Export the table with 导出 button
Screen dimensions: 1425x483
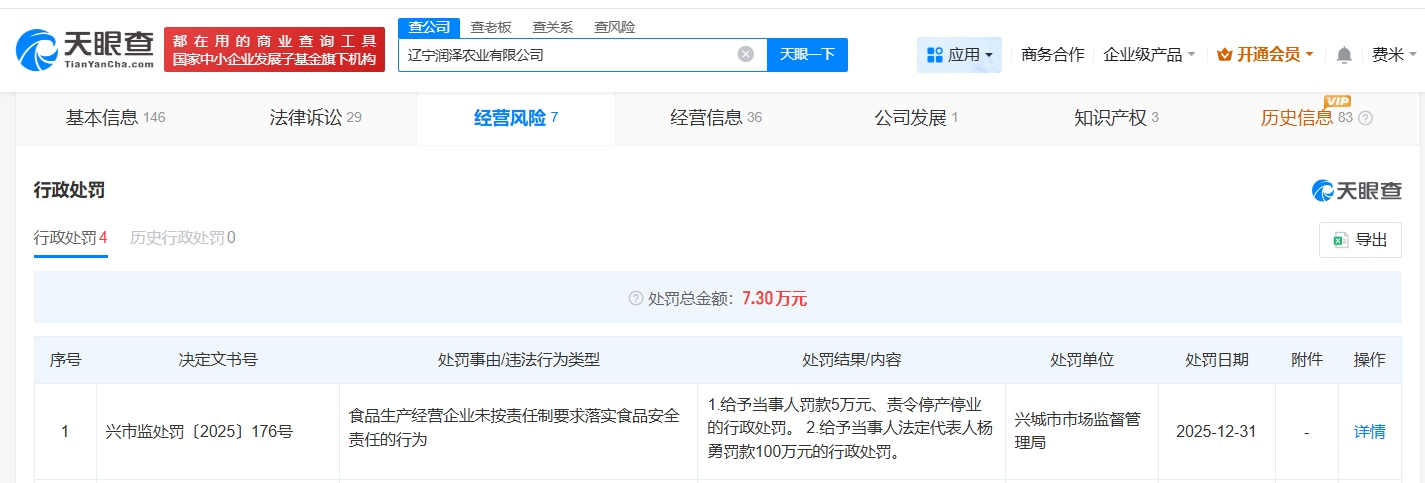point(1360,240)
